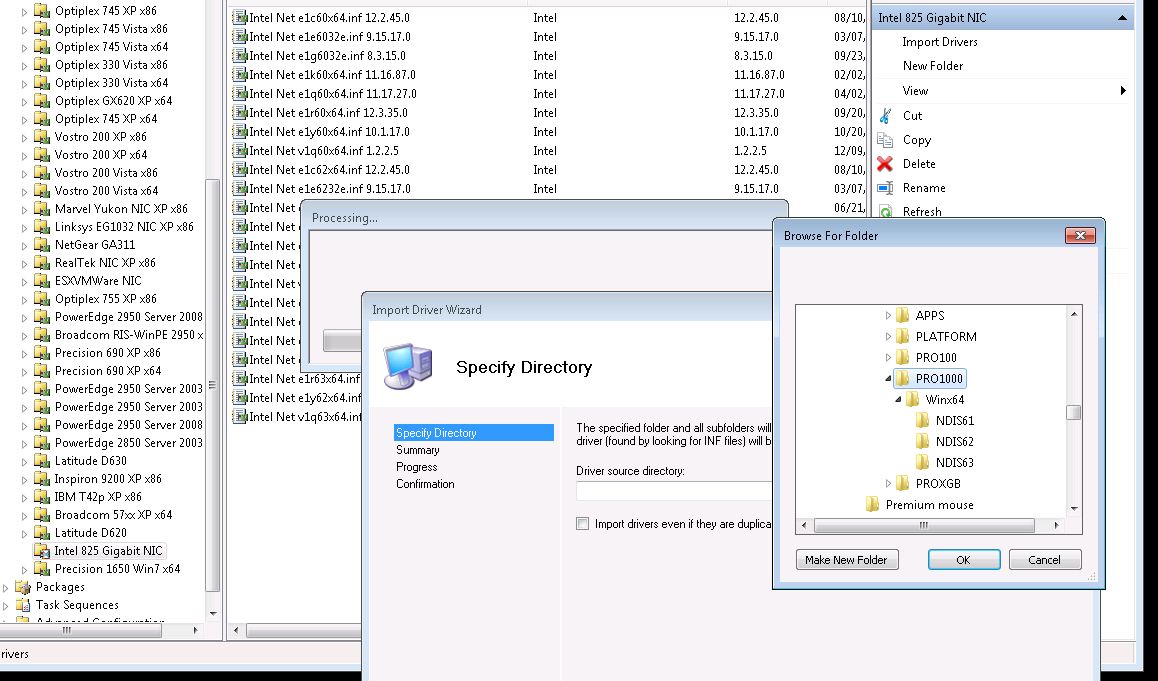The height and width of the screenshot is (681, 1158).
Task: Expand the PRO100 folder node
Action: pyautogui.click(x=888, y=357)
